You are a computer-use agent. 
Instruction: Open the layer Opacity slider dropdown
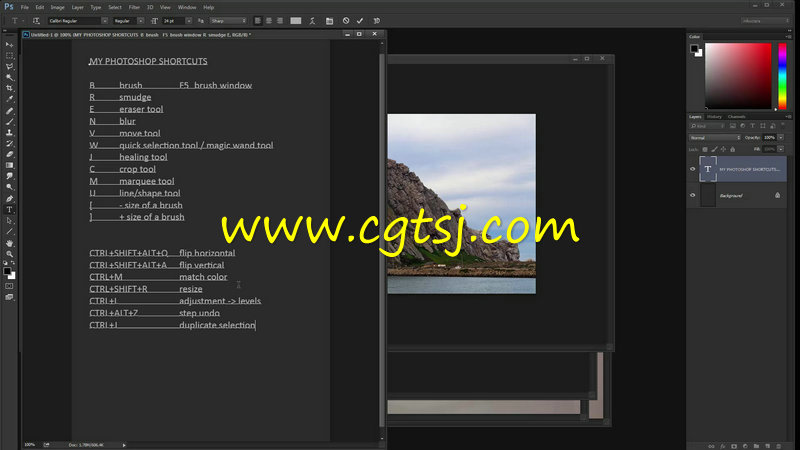[781, 138]
